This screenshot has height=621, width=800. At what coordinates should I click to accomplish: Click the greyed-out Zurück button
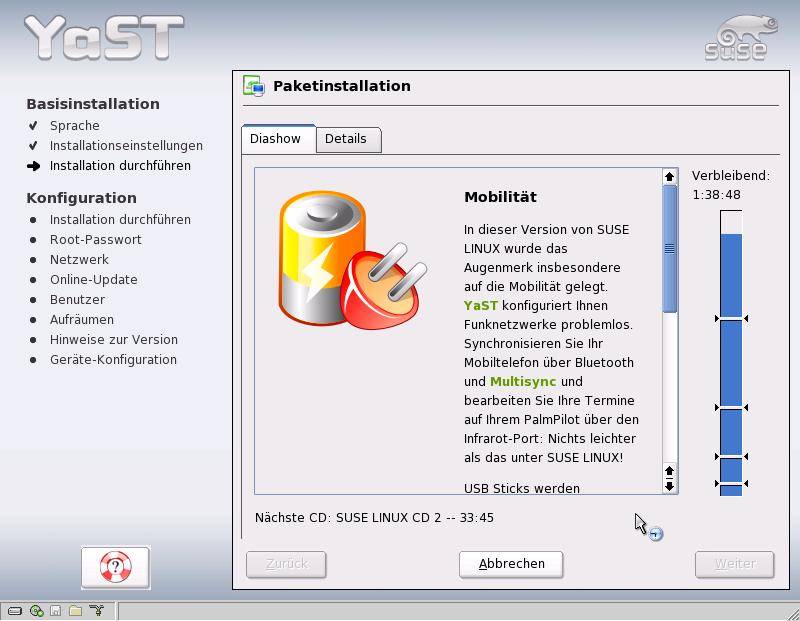click(x=286, y=564)
